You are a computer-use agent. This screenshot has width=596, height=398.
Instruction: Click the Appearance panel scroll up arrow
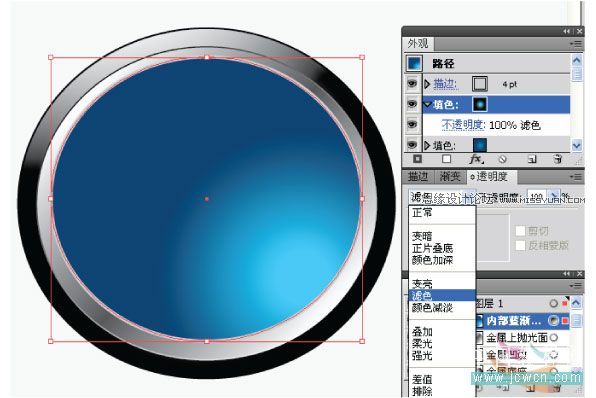tap(577, 60)
